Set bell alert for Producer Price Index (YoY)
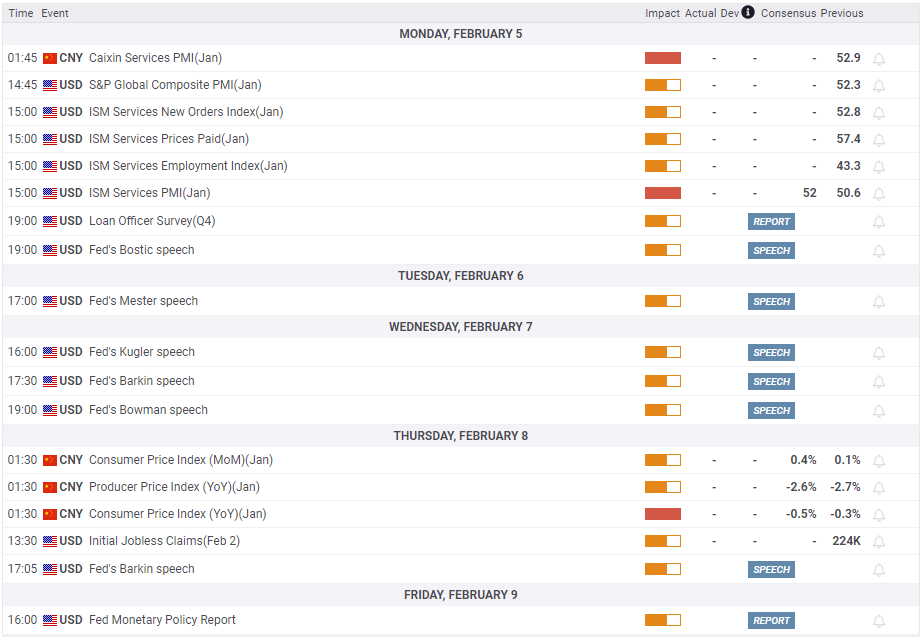 [878, 488]
